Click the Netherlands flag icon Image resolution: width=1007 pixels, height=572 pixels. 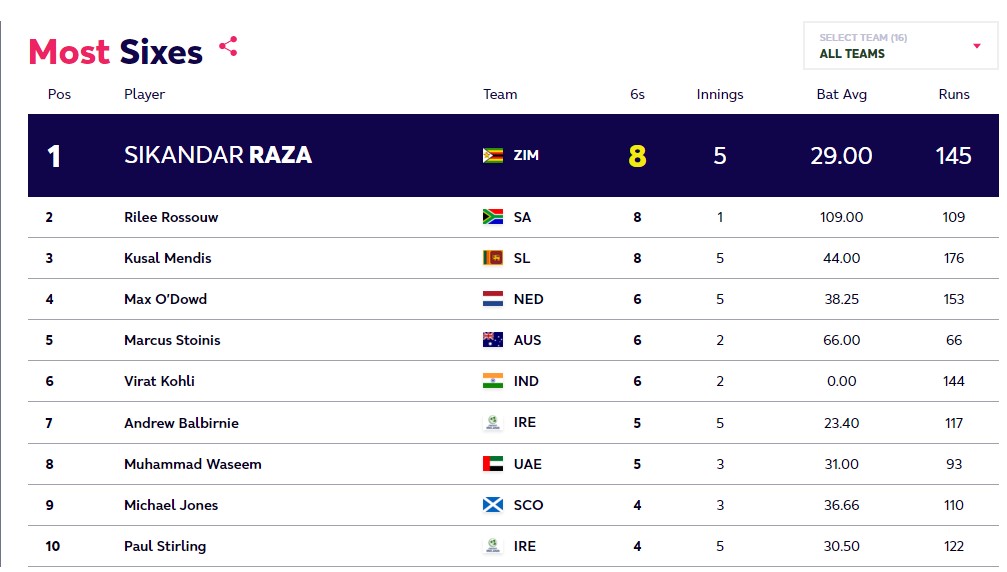[x=493, y=299]
